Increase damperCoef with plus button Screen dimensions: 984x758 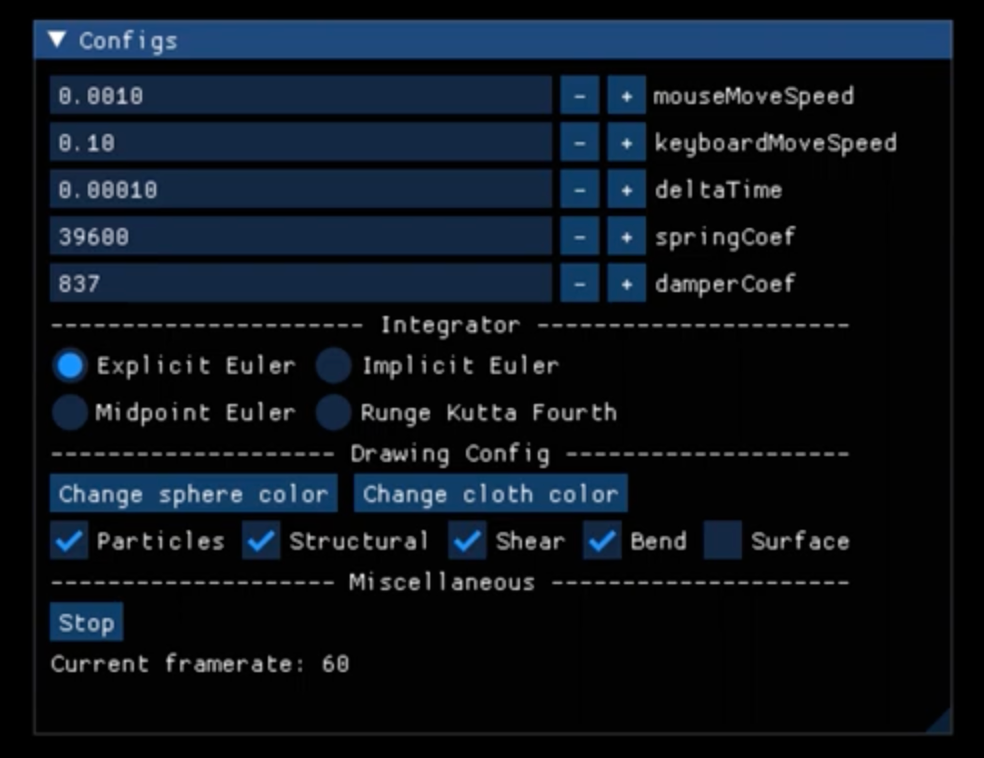626,284
